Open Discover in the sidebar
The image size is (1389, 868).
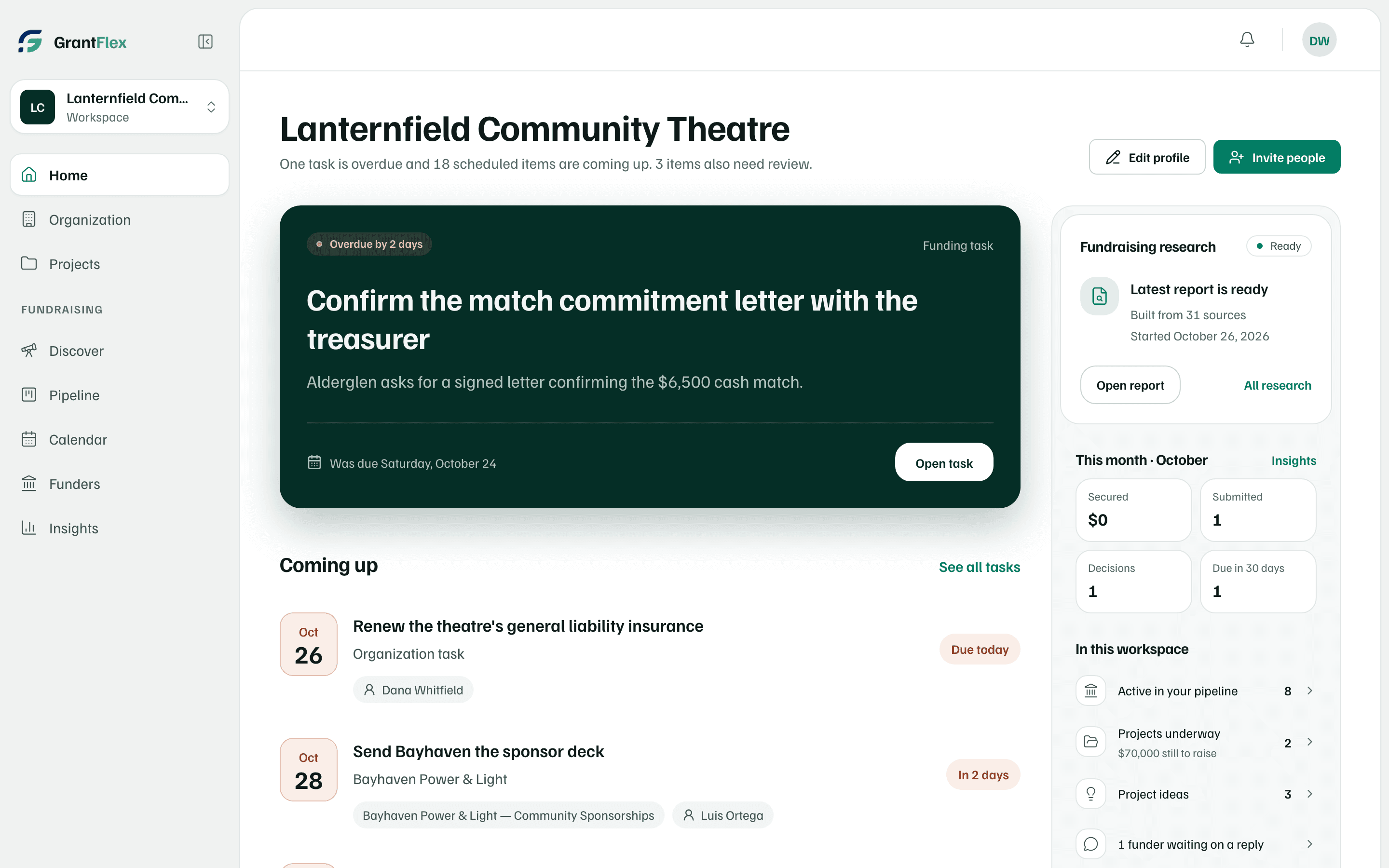[x=120, y=351]
